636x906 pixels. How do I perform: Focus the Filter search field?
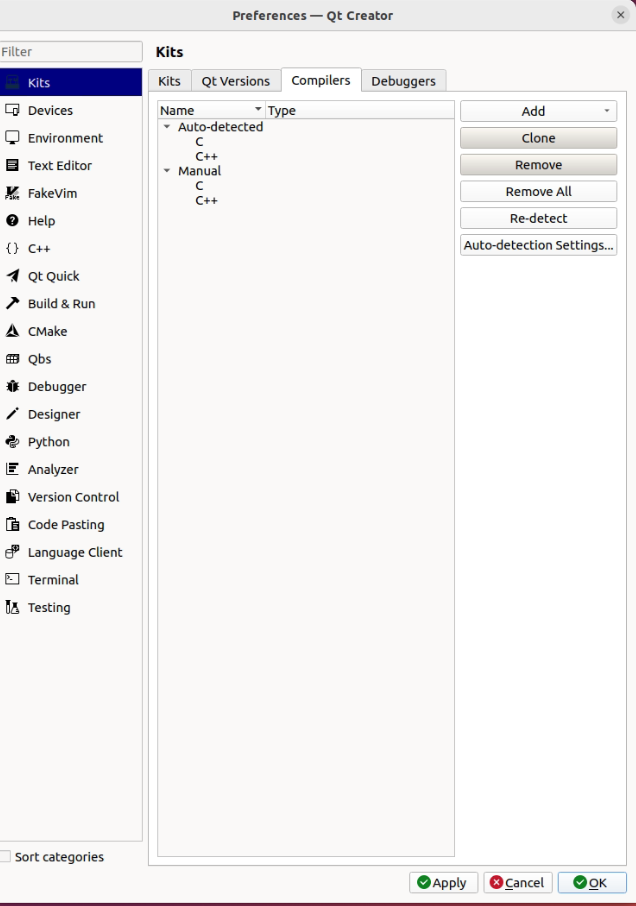pos(70,51)
